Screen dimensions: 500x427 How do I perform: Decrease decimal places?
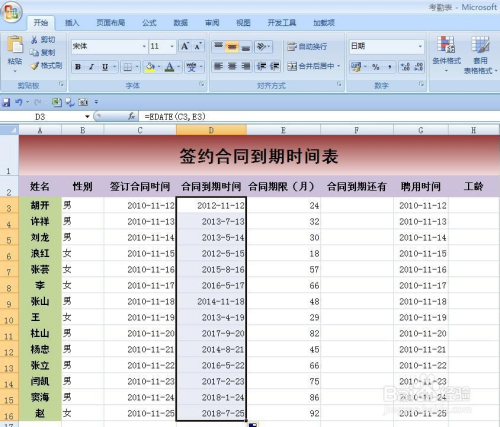coord(419,67)
